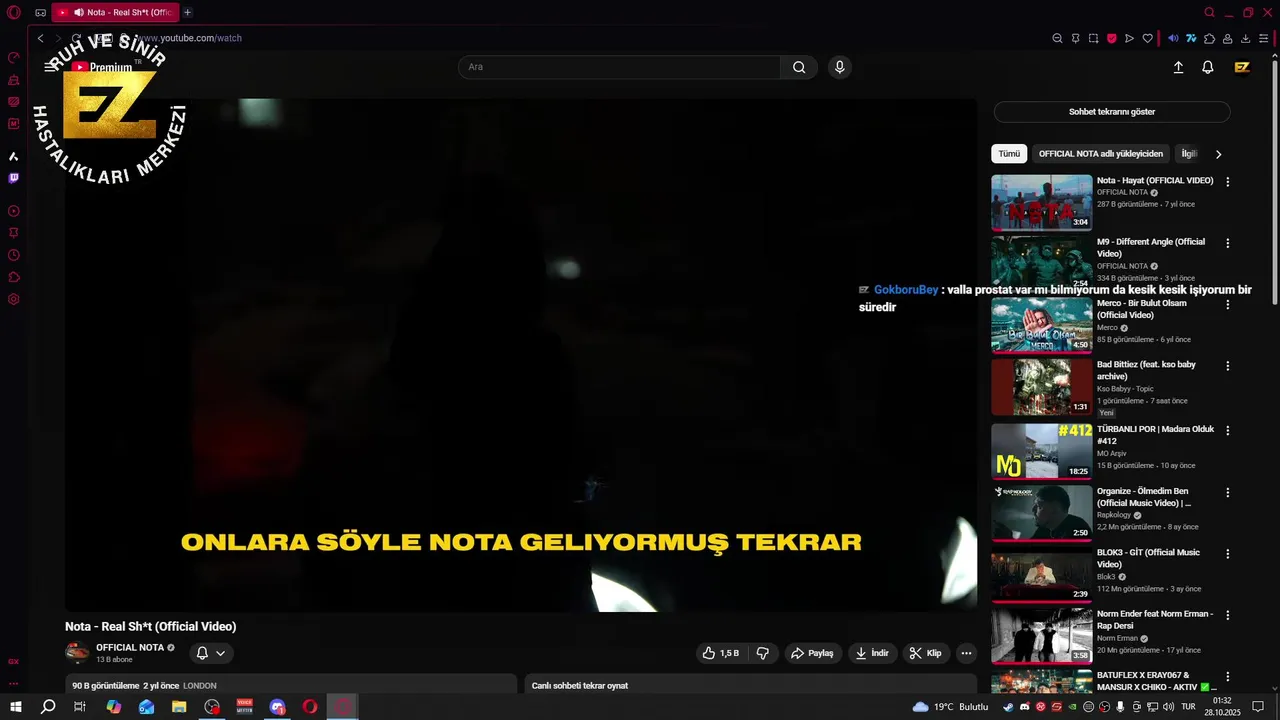Switch to the Nota - Real Sh*t tab
Image resolution: width=1280 pixels, height=720 pixels.
117,12
